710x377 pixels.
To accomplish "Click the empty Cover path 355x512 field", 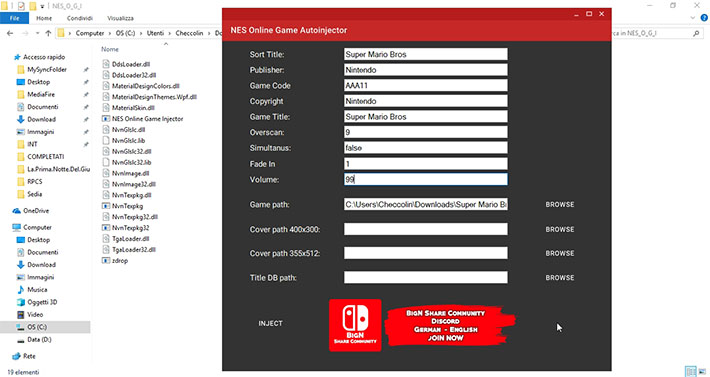I will [426, 253].
